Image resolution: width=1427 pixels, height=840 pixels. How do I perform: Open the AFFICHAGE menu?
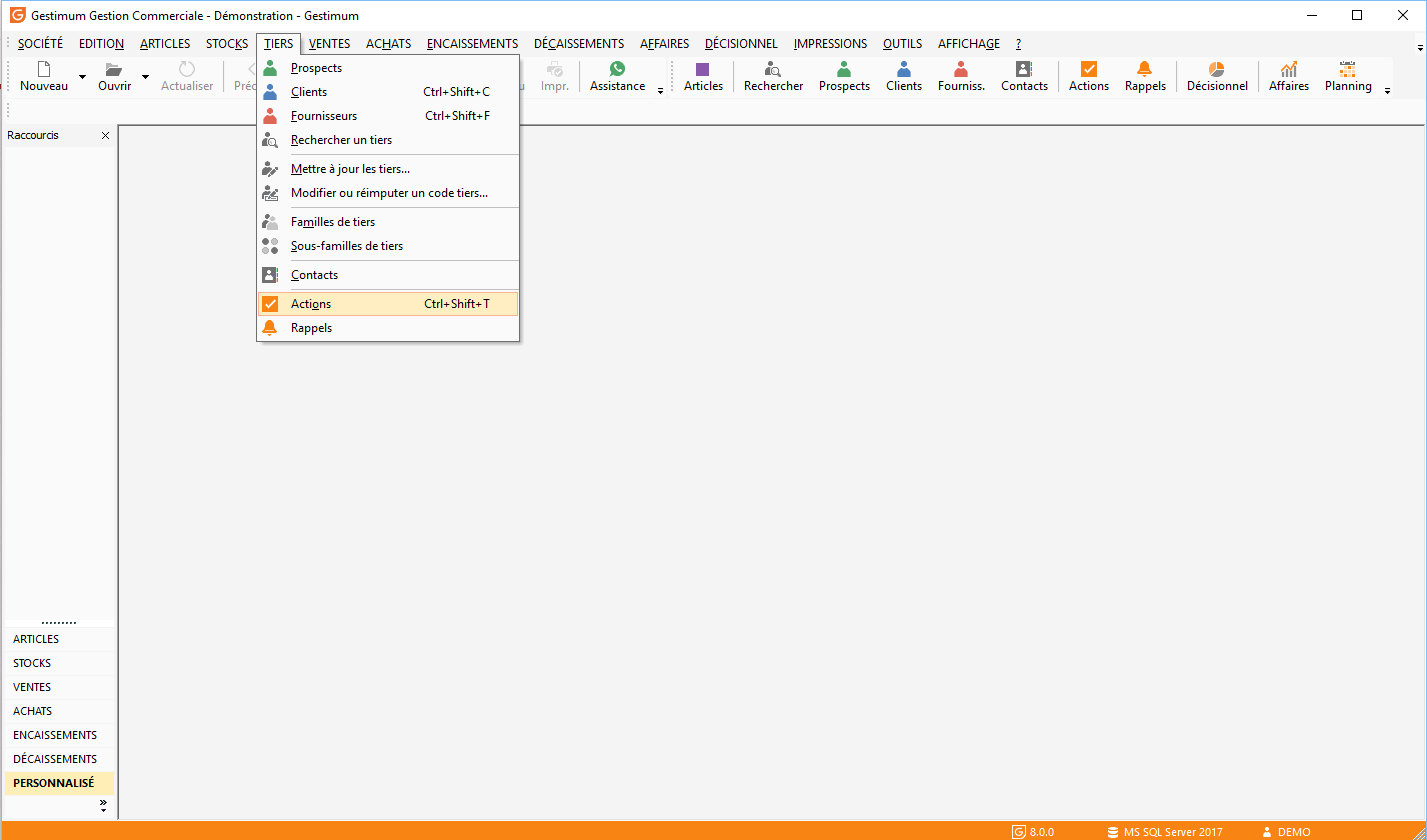[x=968, y=44]
